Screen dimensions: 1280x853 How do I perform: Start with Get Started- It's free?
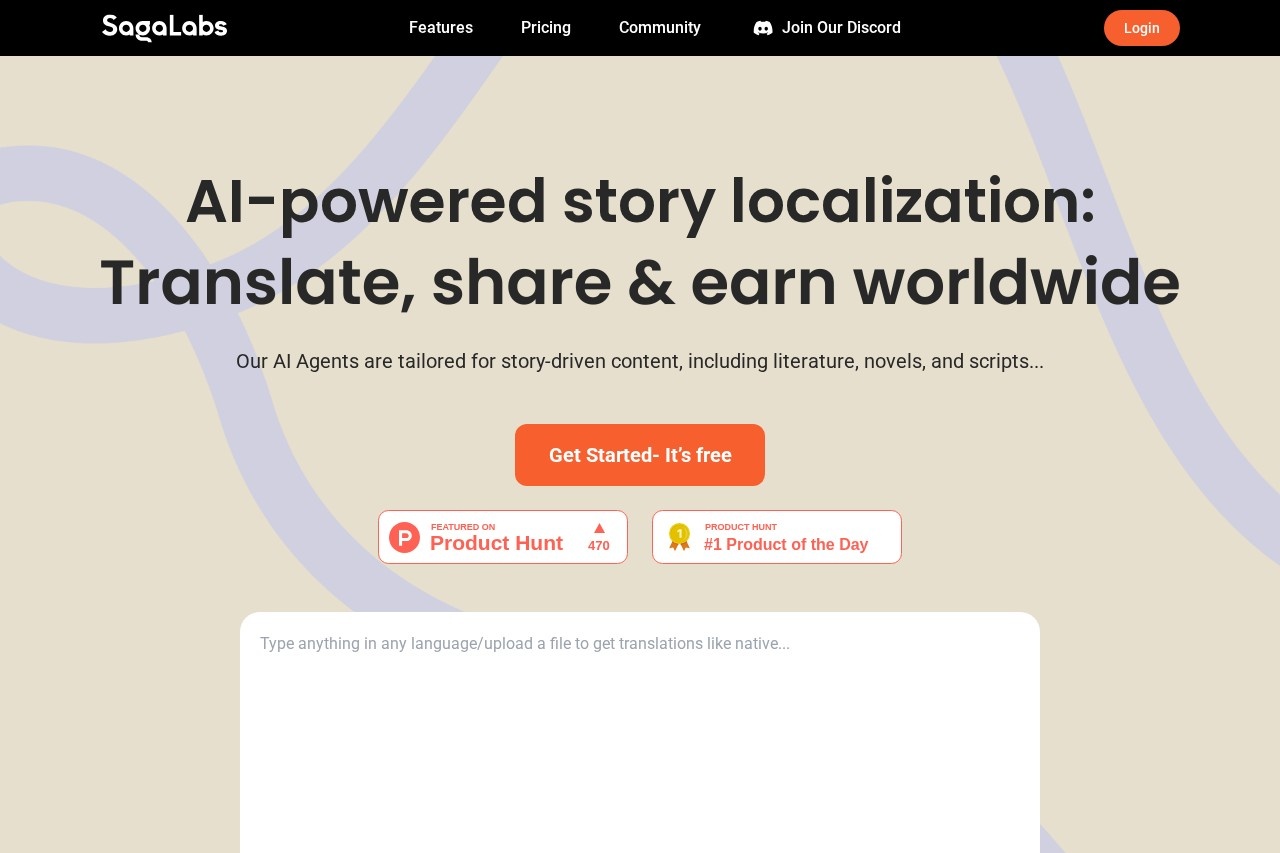tap(640, 455)
